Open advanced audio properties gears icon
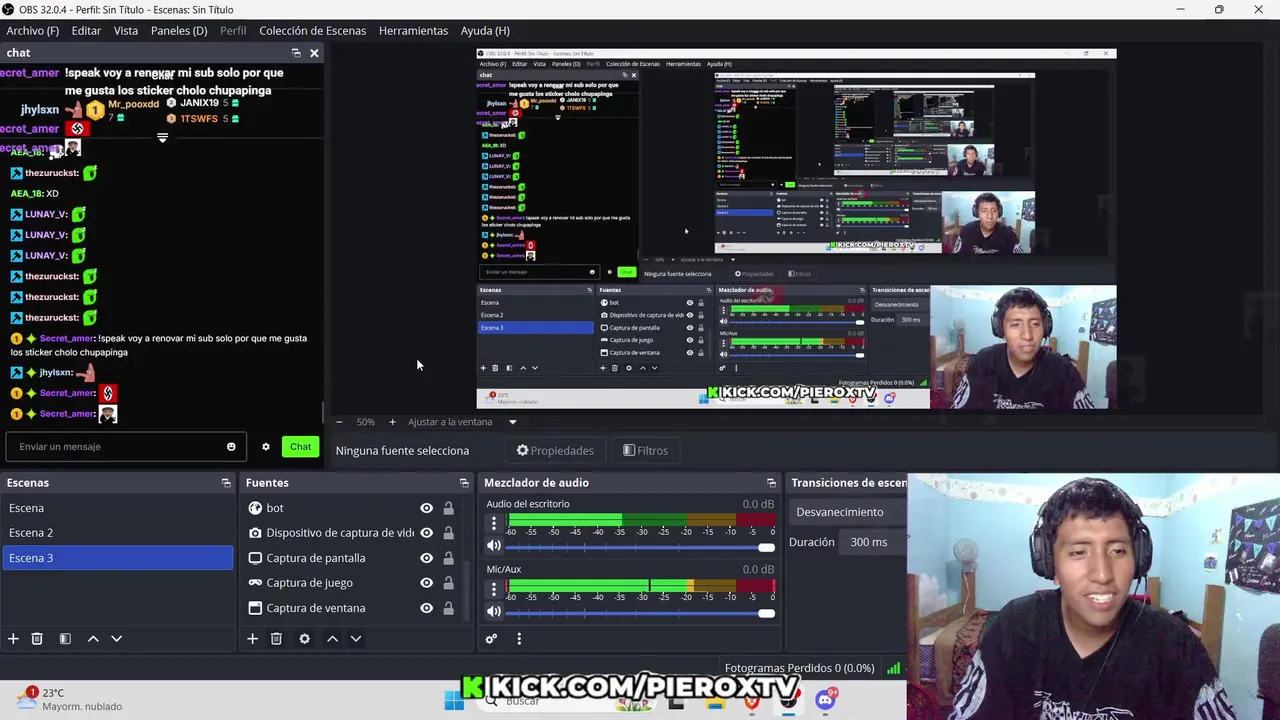This screenshot has height=720, width=1280. point(491,639)
